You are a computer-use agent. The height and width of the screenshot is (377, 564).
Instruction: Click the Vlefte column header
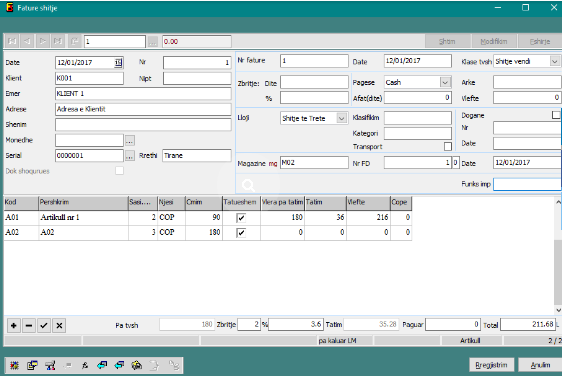368,203
